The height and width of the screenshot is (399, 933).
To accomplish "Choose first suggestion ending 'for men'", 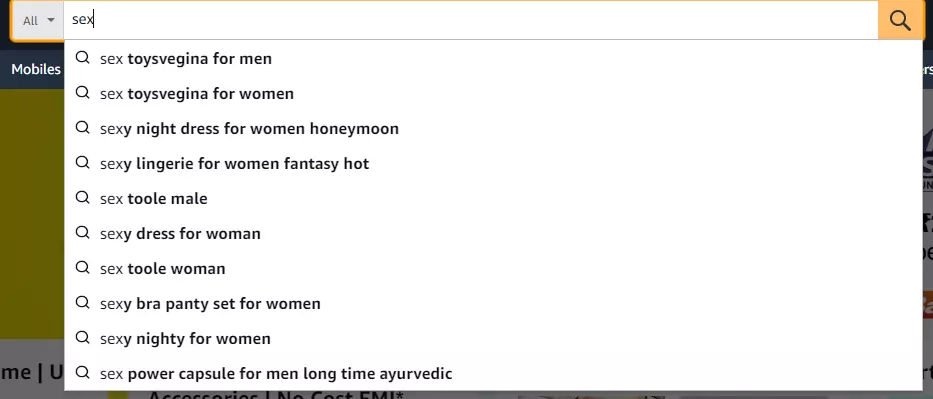I will pyautogui.click(x=494, y=58).
